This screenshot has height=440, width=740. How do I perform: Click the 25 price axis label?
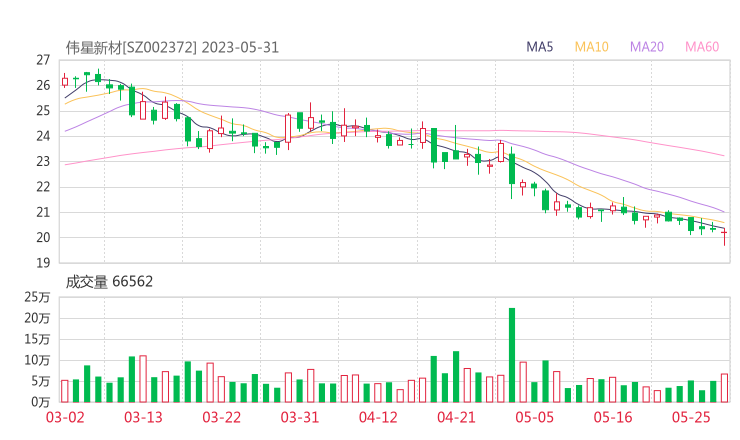coord(43,111)
